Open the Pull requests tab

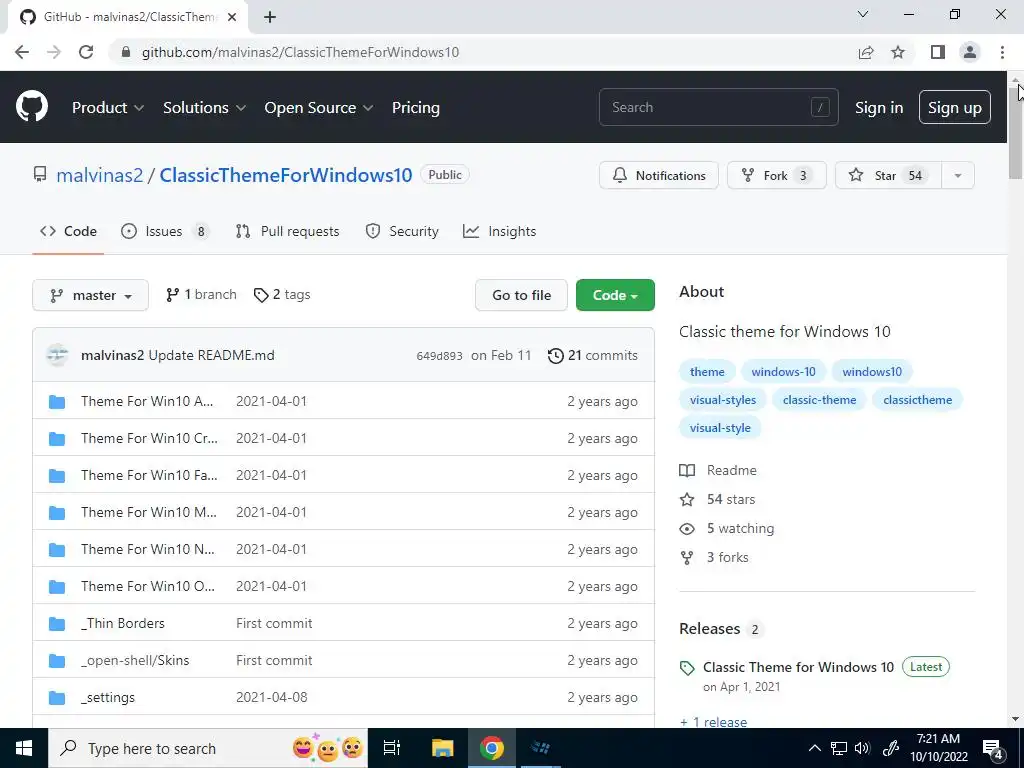(x=287, y=231)
